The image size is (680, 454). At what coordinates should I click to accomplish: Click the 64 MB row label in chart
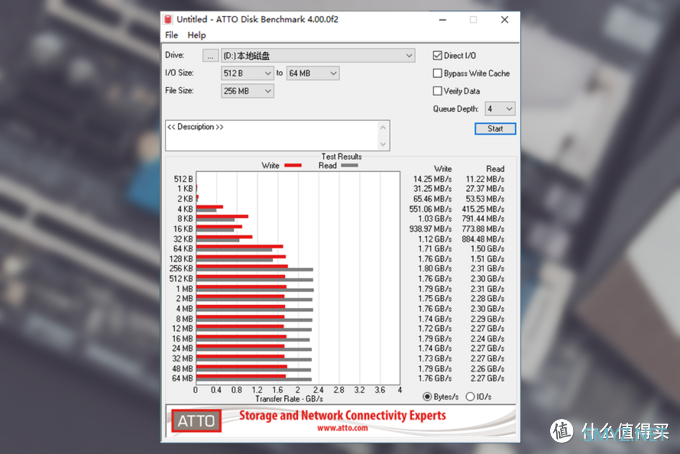point(183,379)
